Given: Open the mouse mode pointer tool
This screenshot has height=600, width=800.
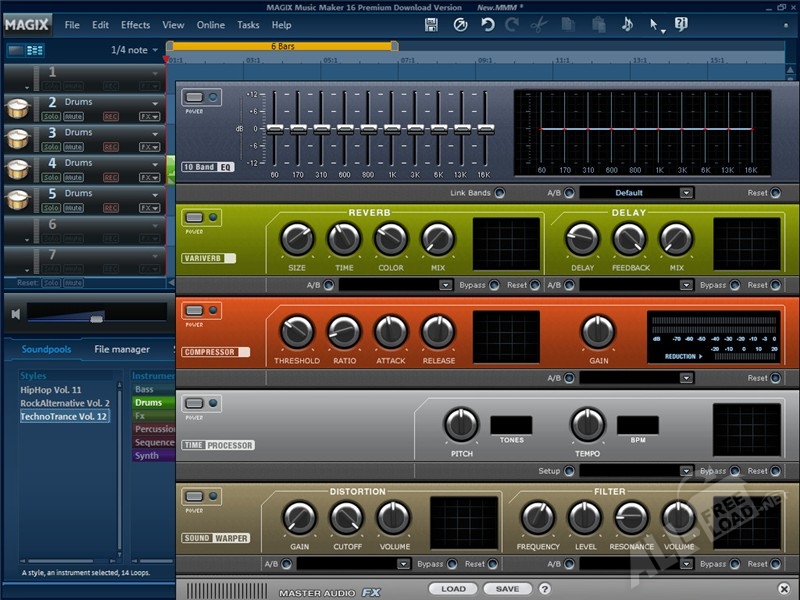Looking at the screenshot, I should [x=655, y=24].
